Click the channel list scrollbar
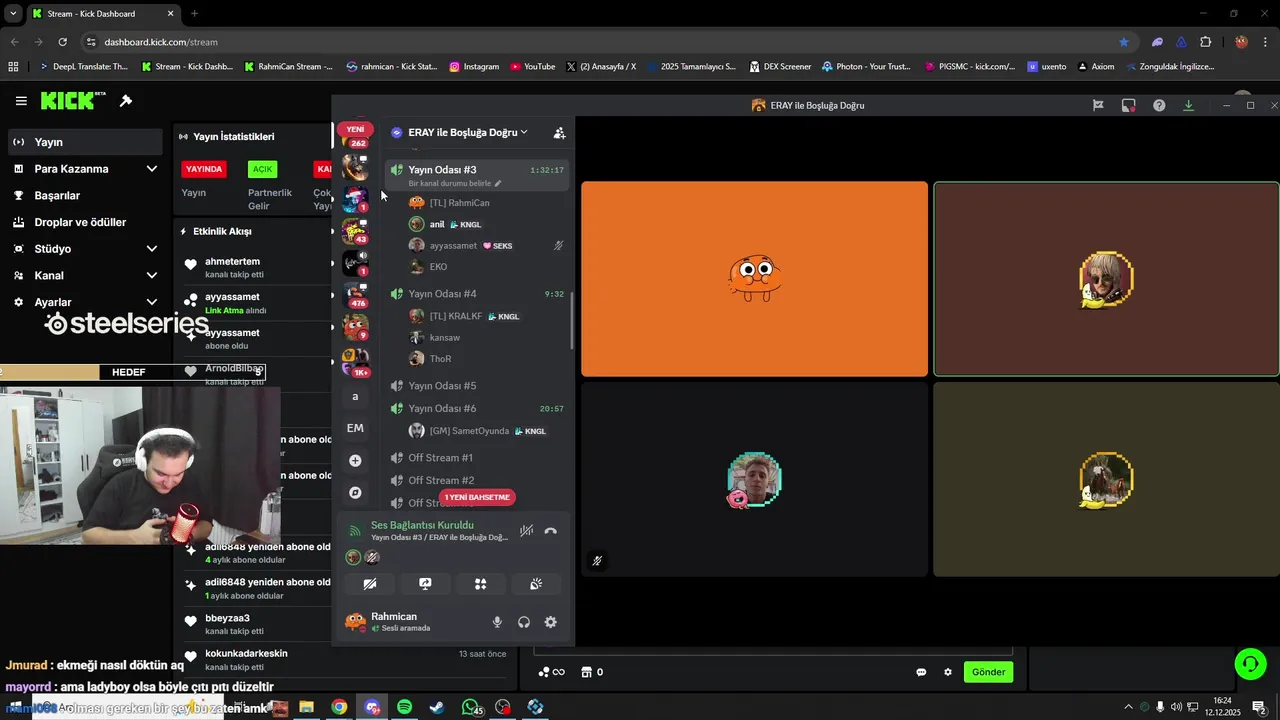The width and height of the screenshot is (1280, 720). pyautogui.click(x=572, y=320)
